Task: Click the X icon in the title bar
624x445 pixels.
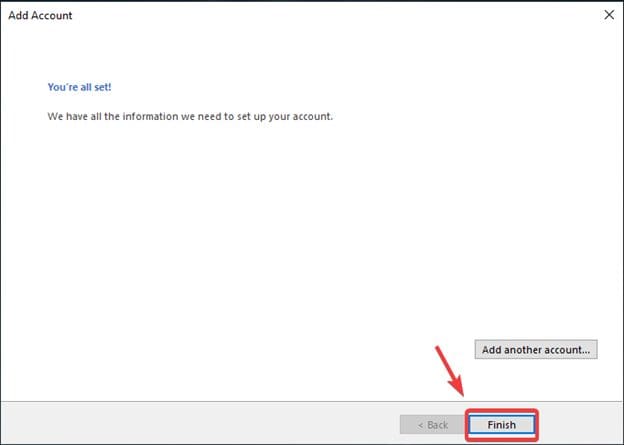Action: (608, 15)
